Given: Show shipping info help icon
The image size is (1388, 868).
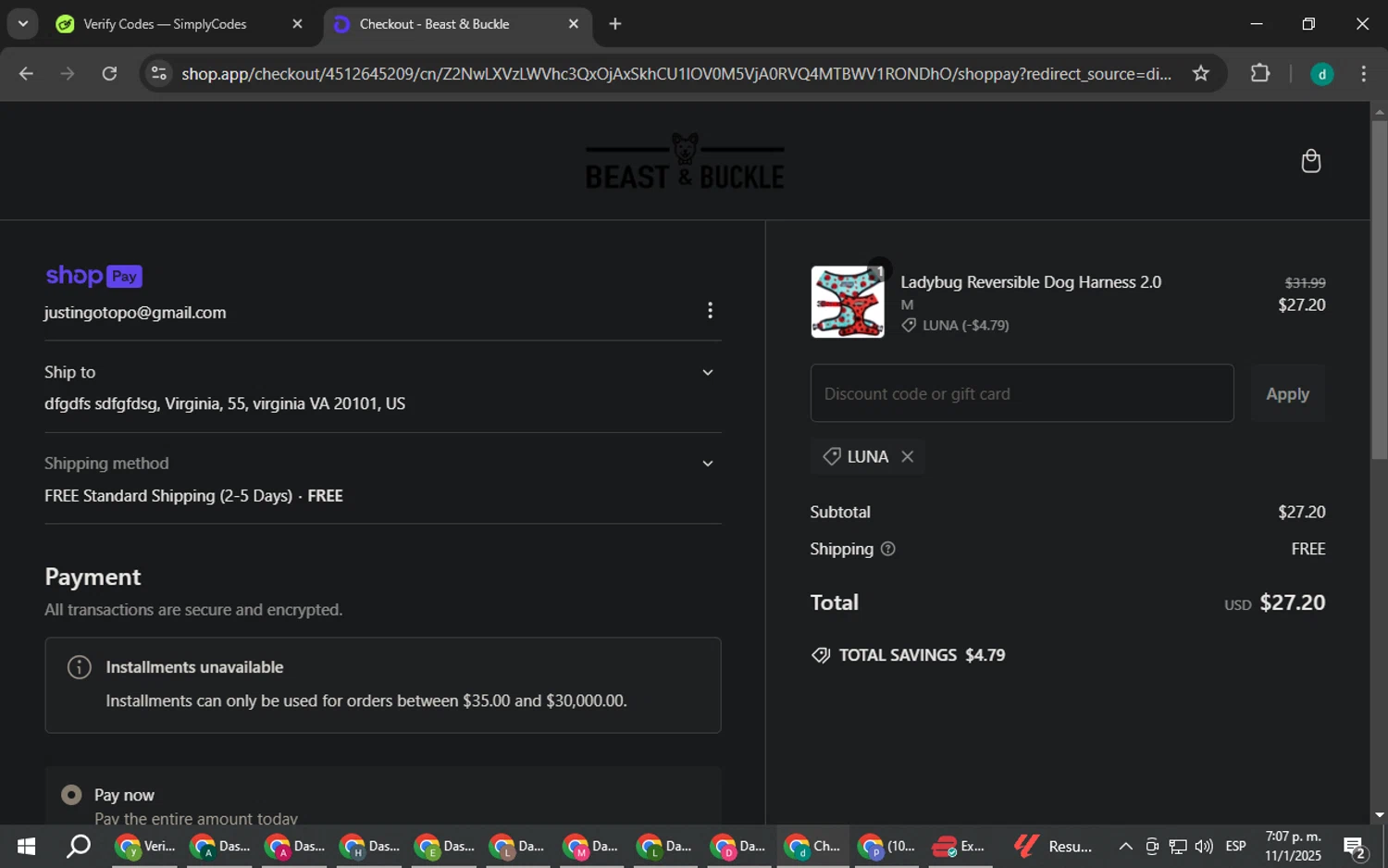Looking at the screenshot, I should pyautogui.click(x=888, y=549).
